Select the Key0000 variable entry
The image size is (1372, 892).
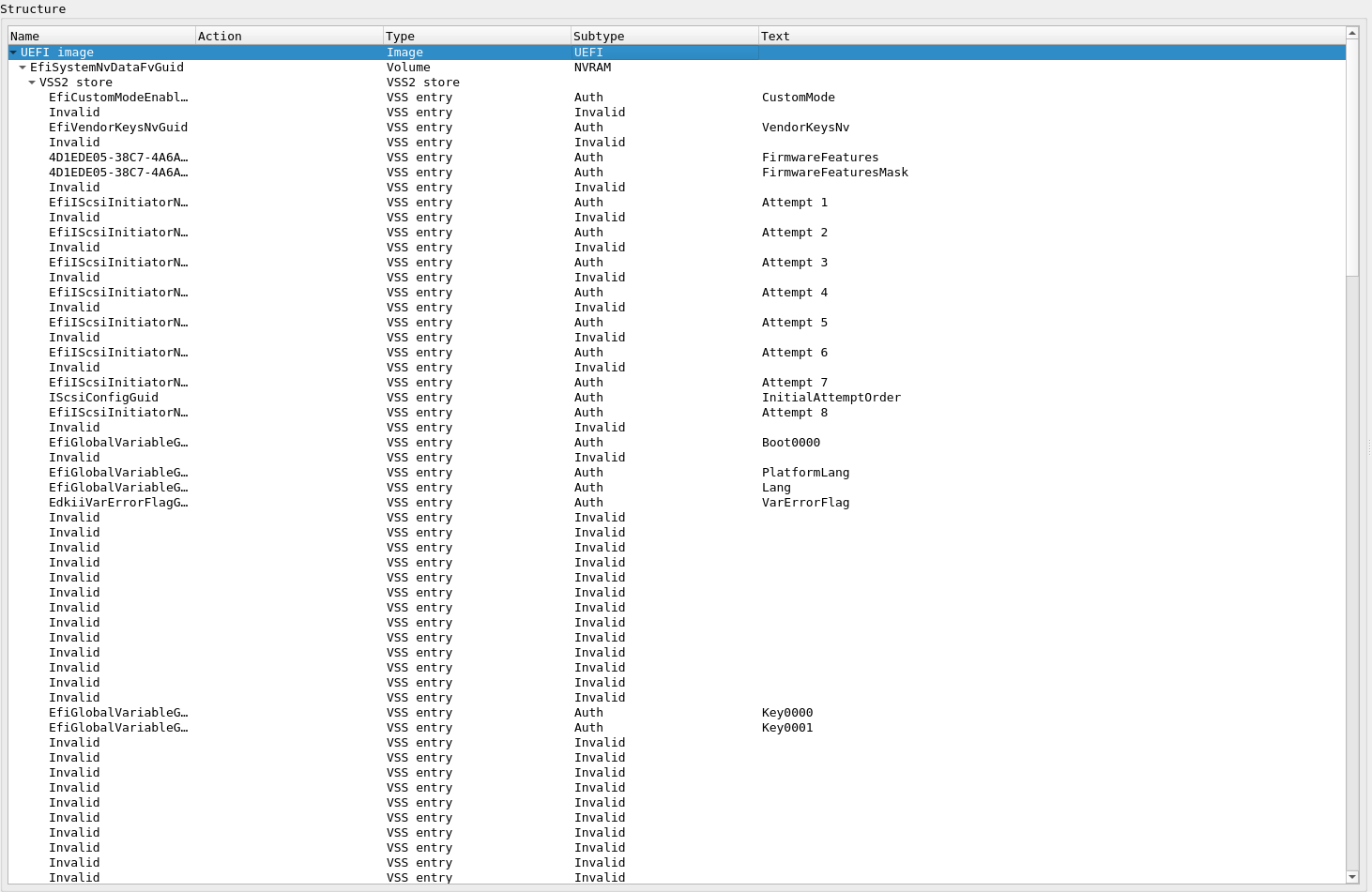118,712
